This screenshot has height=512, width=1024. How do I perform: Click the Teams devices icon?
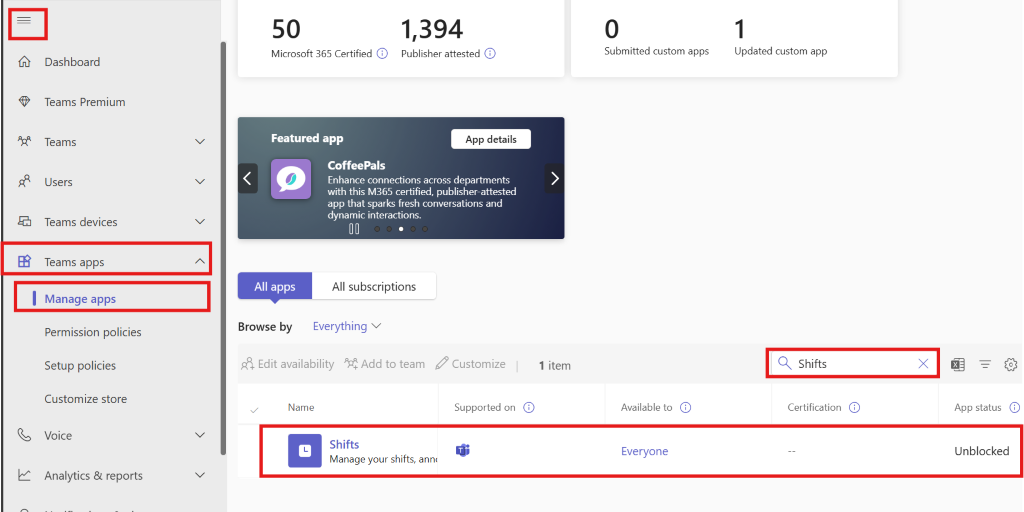(24, 222)
